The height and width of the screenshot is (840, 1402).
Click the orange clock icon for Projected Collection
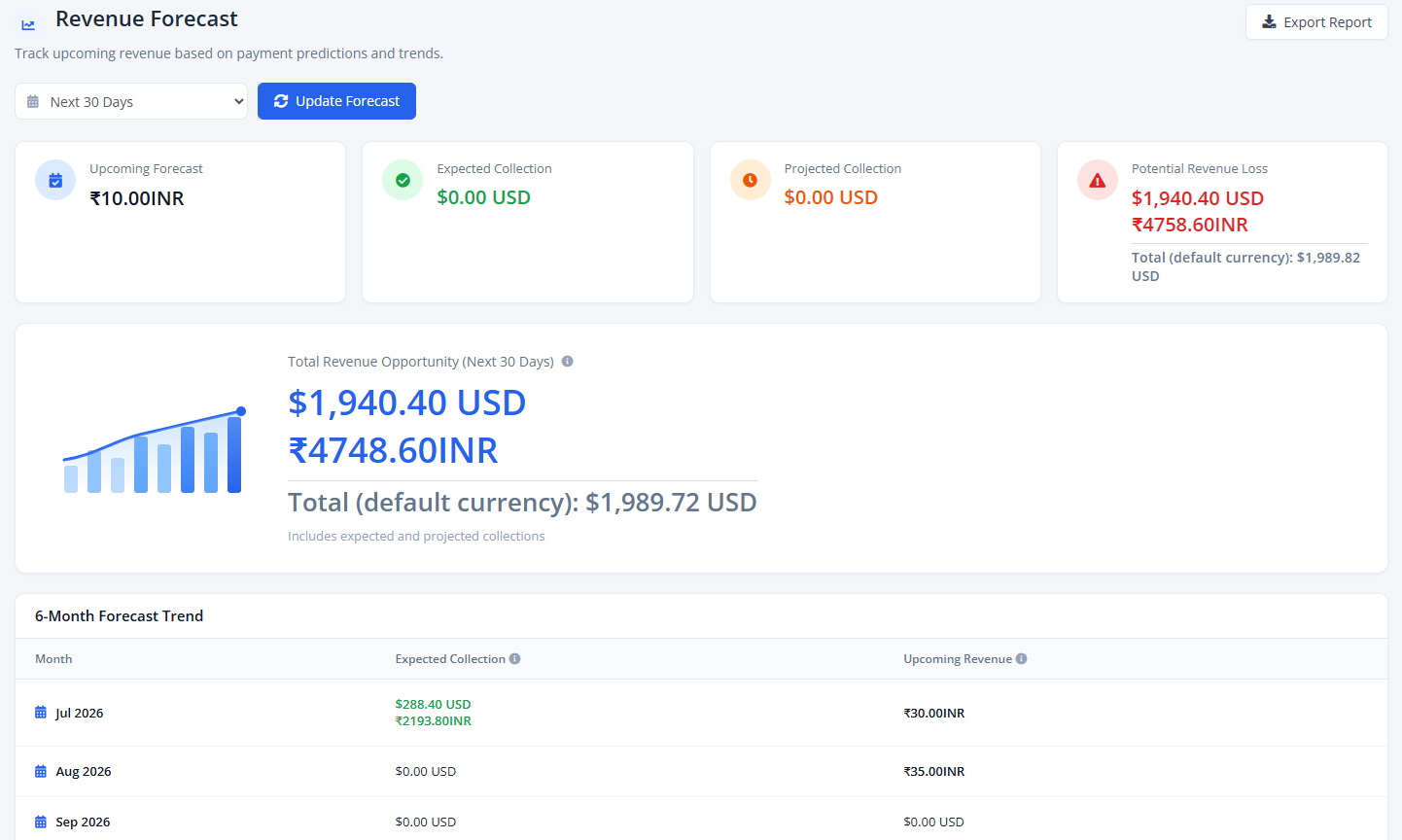pyautogui.click(x=750, y=180)
